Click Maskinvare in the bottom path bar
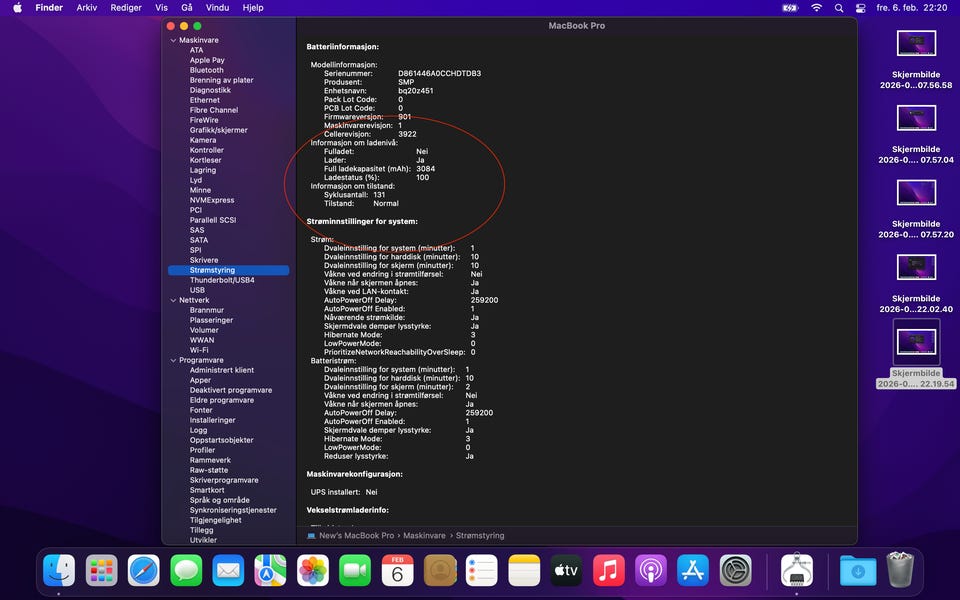960x600 pixels. [x=424, y=536]
